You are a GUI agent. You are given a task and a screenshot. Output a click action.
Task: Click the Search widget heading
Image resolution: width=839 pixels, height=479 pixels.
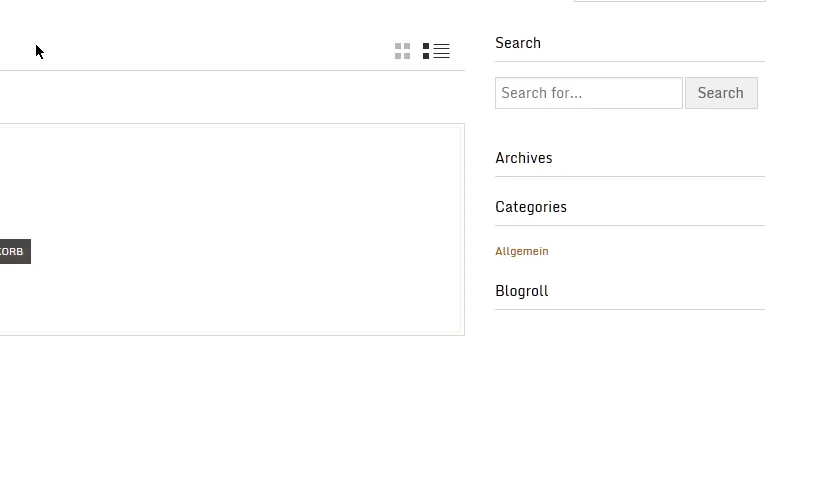click(517, 43)
